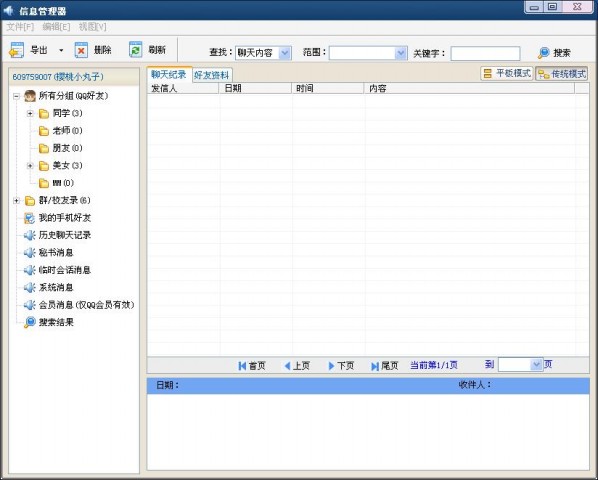Select the last (0) folder icon under QQ好友
The image size is (598, 480).
[x=44, y=183]
